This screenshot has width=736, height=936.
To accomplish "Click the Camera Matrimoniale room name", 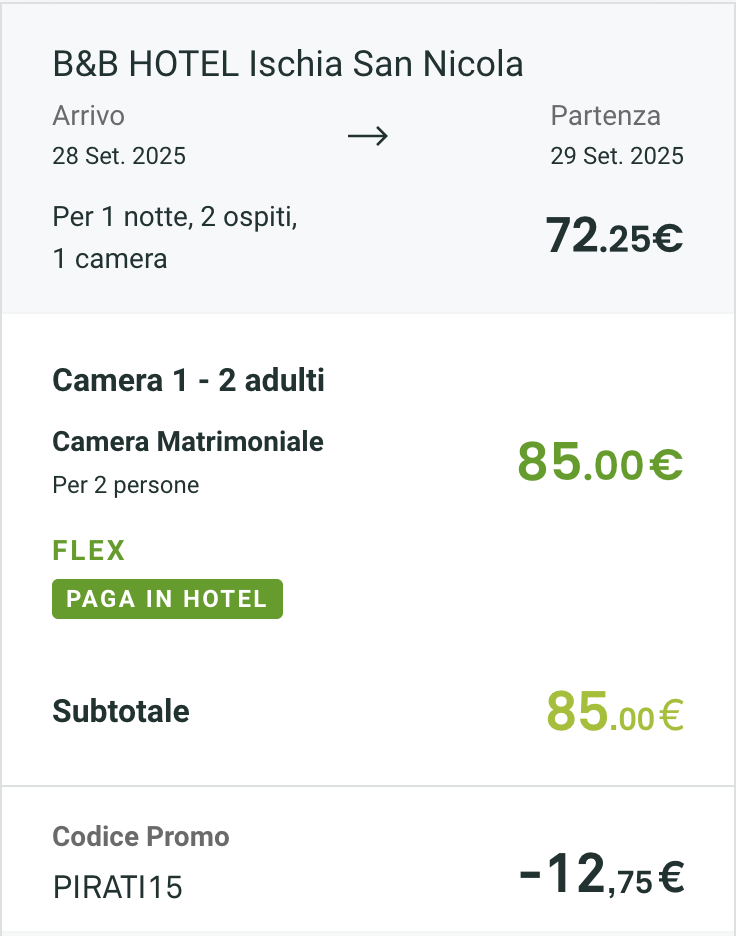I will pyautogui.click(x=187, y=442).
